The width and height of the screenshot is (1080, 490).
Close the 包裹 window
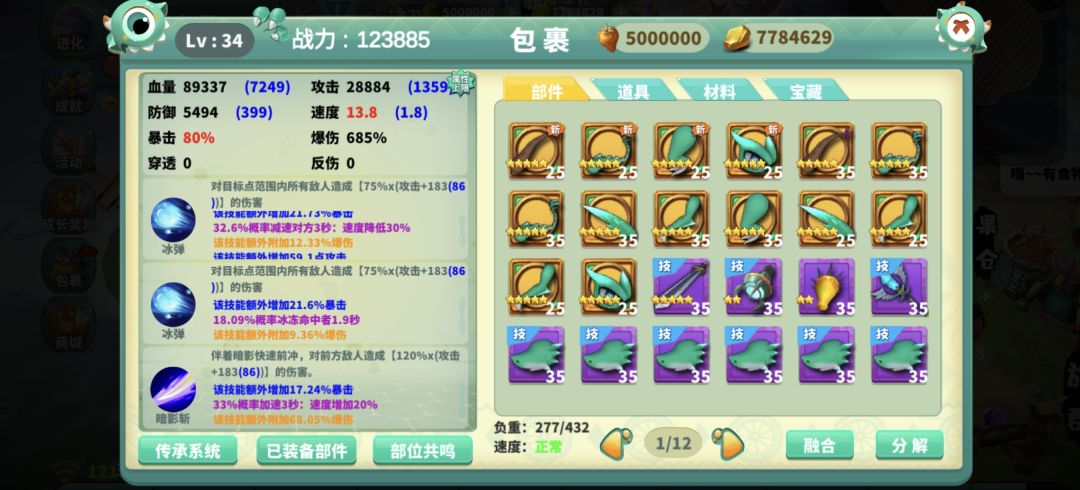959,28
